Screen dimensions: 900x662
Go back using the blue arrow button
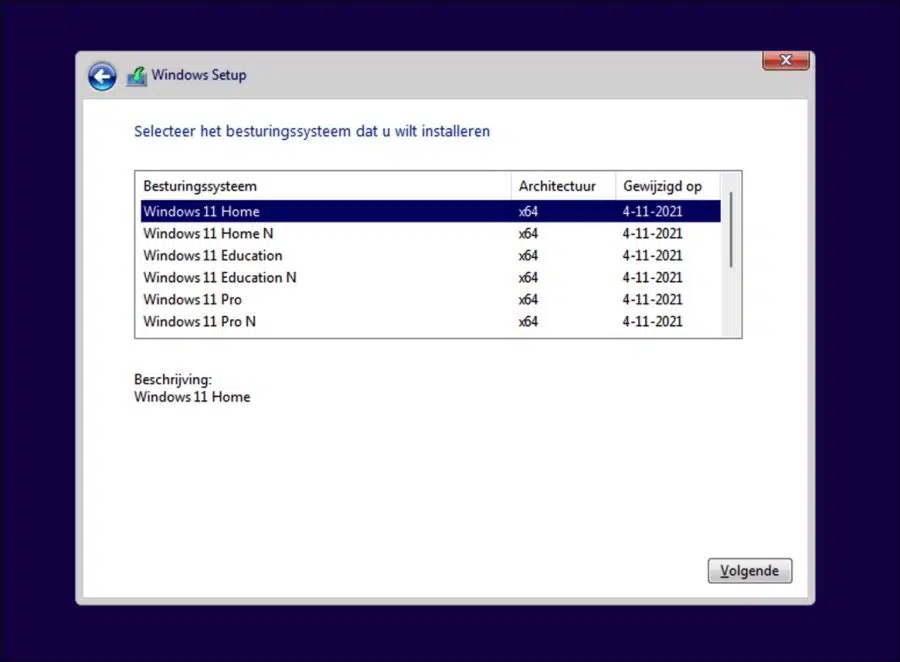[x=102, y=76]
